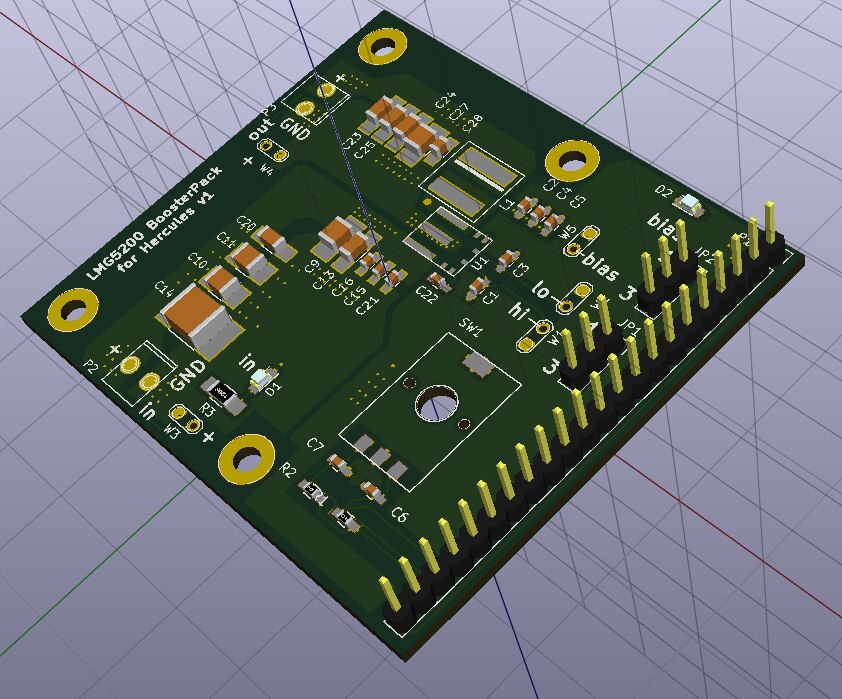842x699 pixels.
Task: Click the 'lo' test point label
Action: (x=541, y=290)
